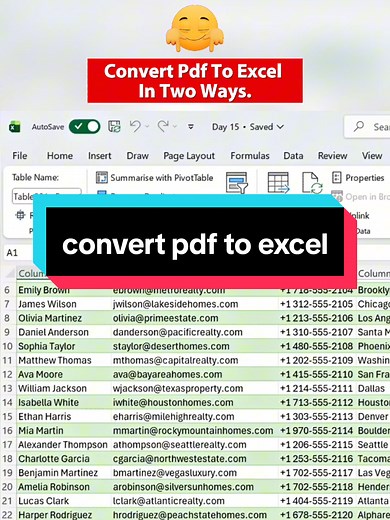Select email mmartin@rockymountainhomes.com
The image size is (390, 520).
coord(193,430)
